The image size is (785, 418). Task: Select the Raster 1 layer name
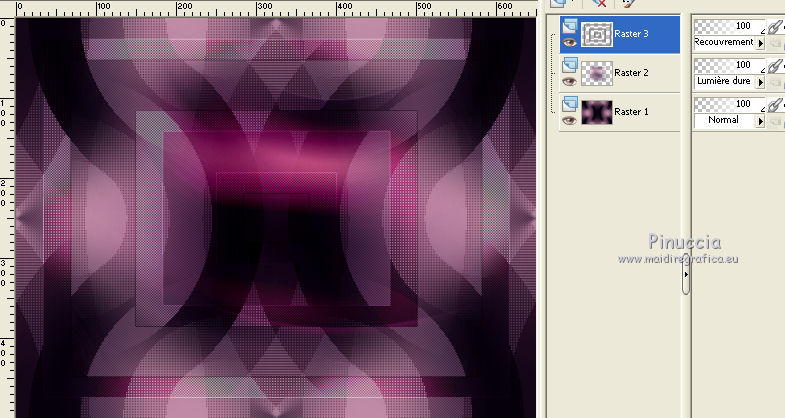pyautogui.click(x=631, y=112)
